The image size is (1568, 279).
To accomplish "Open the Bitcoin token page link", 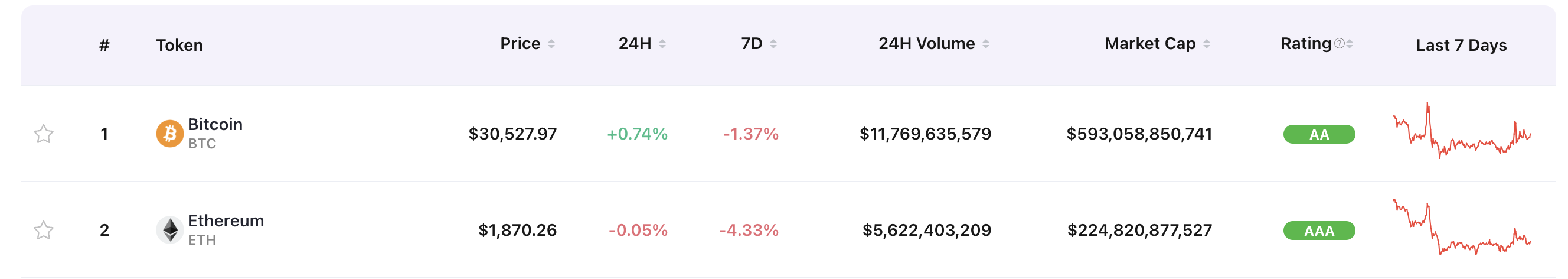I will tap(215, 124).
